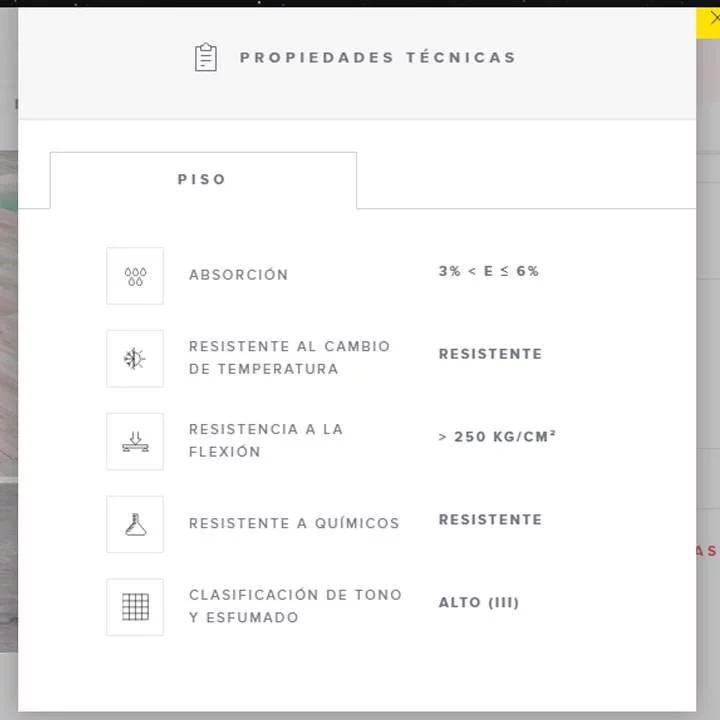Click the Resistente al Cambio de Temperatura label

click(x=289, y=357)
